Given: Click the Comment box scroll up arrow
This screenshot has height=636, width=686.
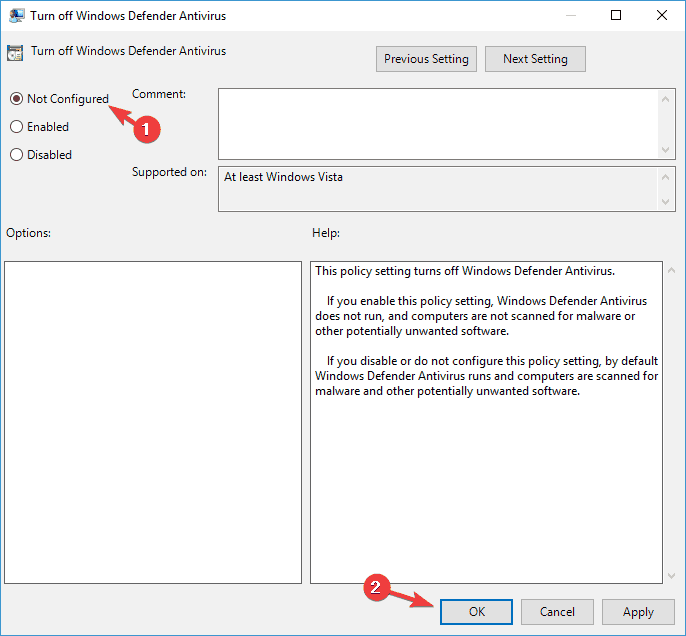Looking at the screenshot, I should (x=665, y=99).
